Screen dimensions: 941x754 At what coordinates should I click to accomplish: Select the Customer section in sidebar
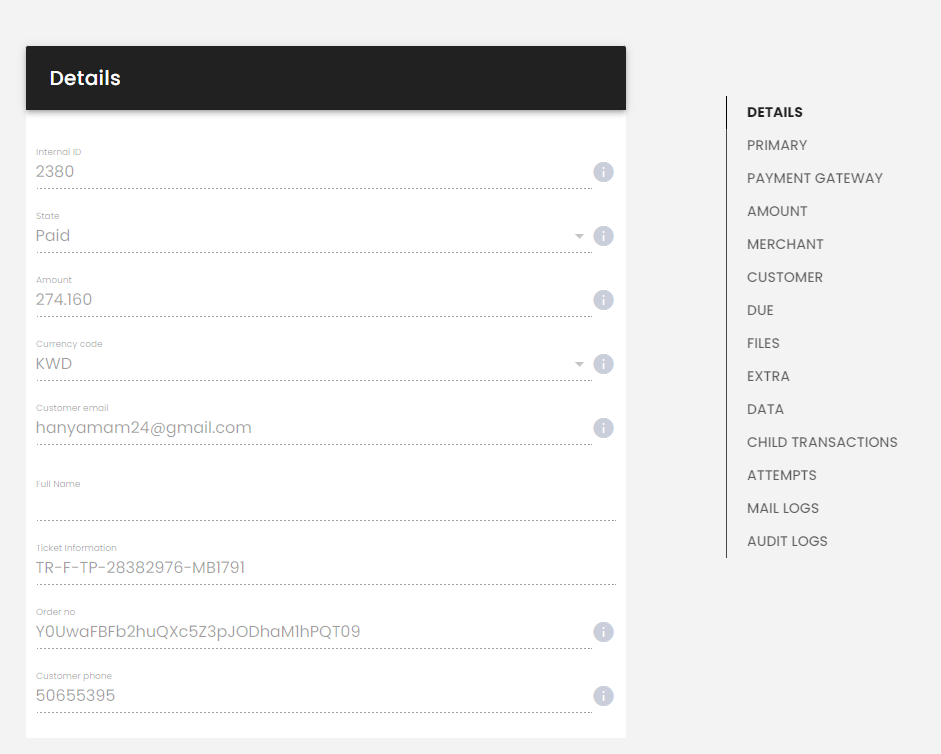[784, 277]
